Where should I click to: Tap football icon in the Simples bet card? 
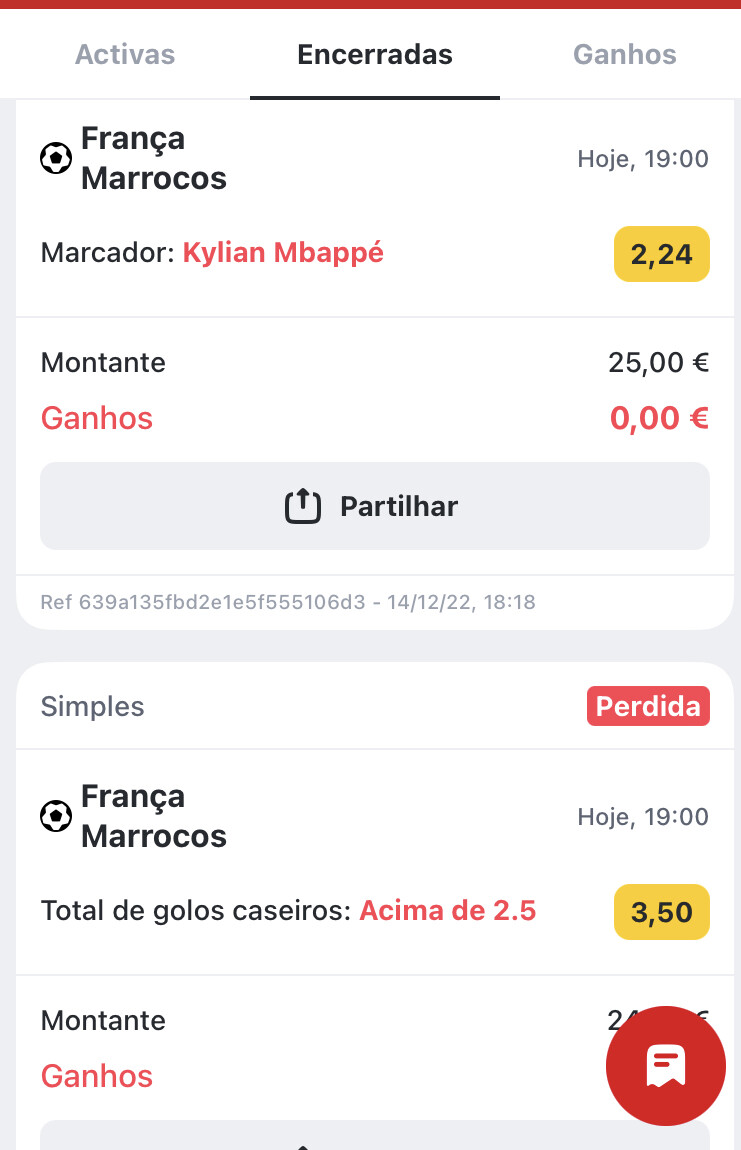[56, 816]
